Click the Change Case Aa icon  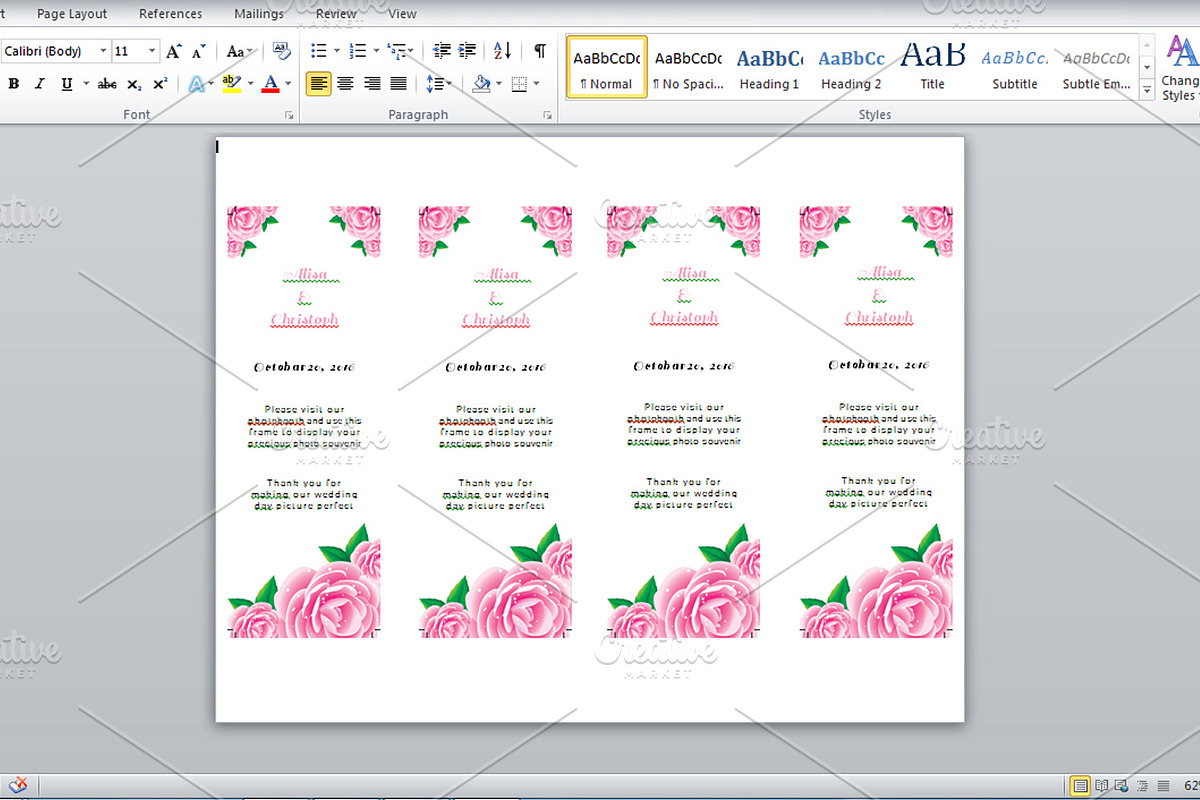point(237,51)
